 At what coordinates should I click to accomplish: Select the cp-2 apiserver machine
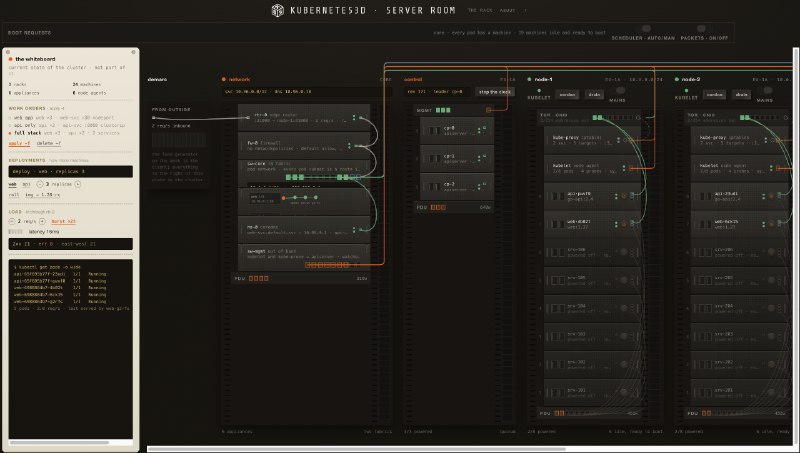click(x=457, y=187)
